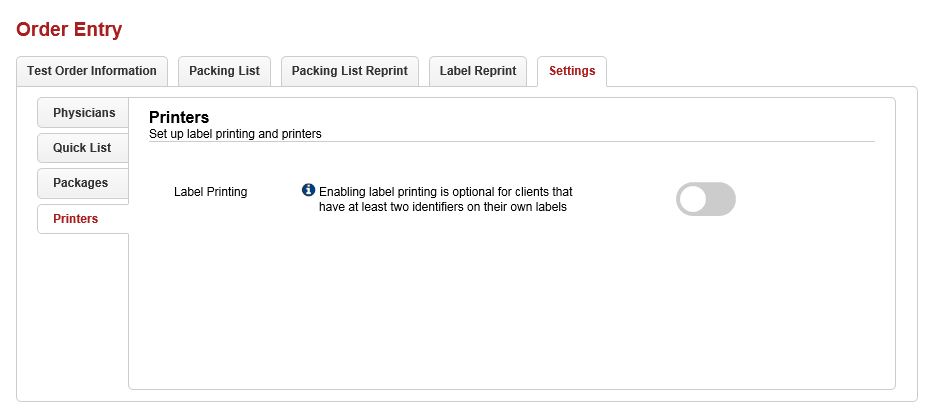Open the Test Order Information tab
The width and height of the screenshot is (932, 414).
coord(92,71)
